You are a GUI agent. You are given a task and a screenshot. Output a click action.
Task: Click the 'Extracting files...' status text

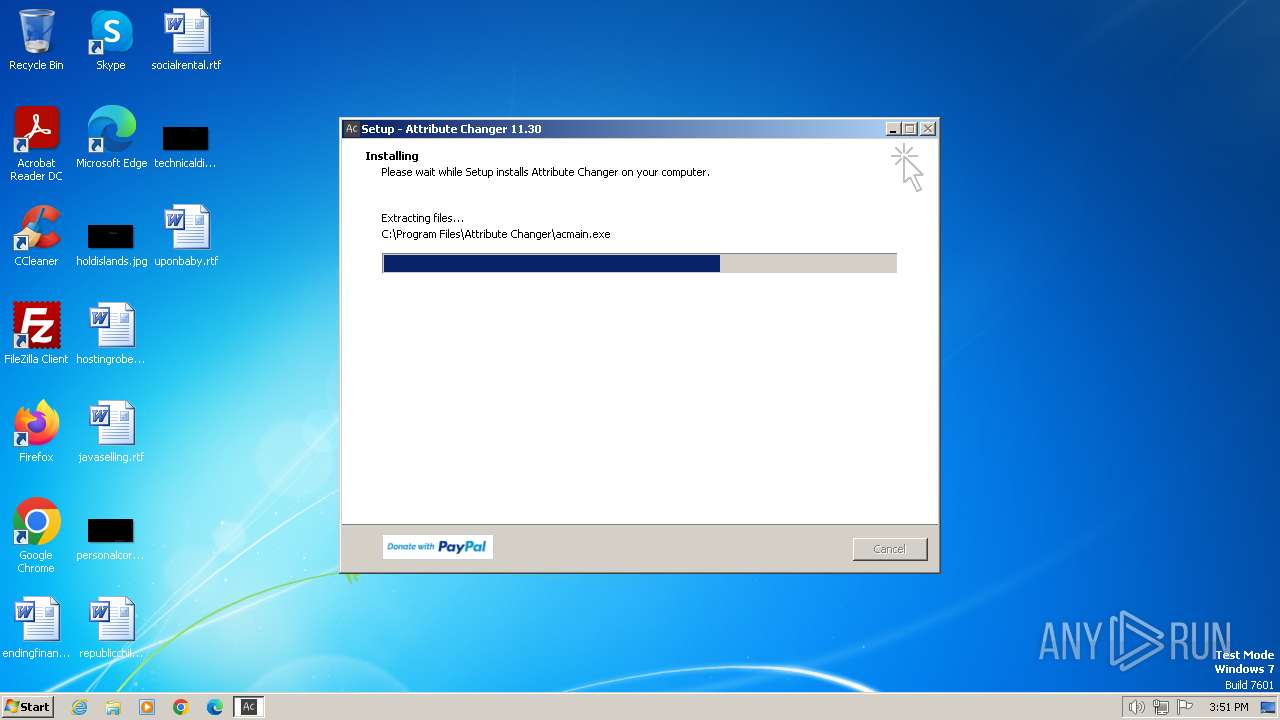click(x=423, y=218)
